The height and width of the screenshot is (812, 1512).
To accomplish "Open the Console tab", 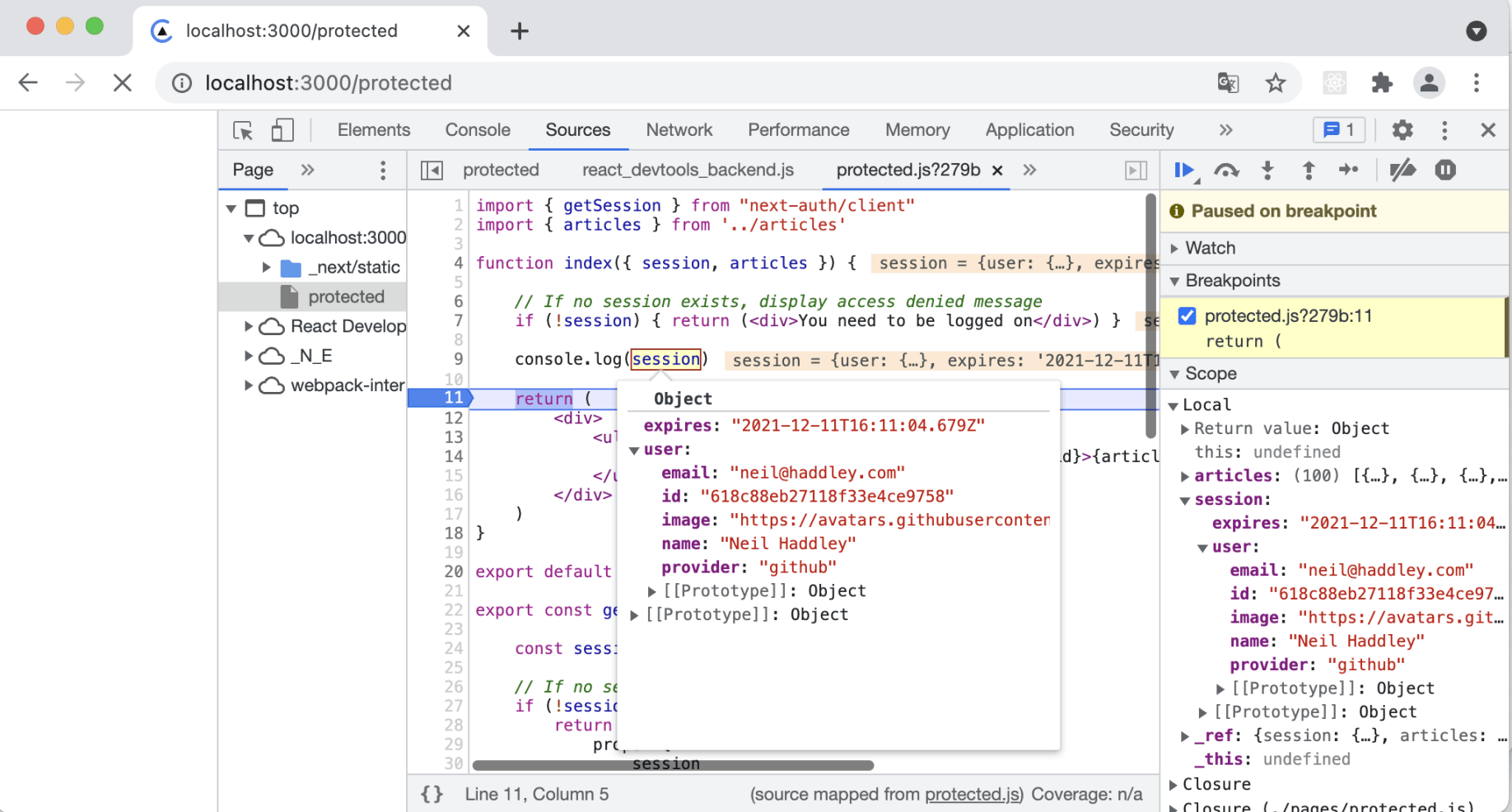I will pos(478,130).
